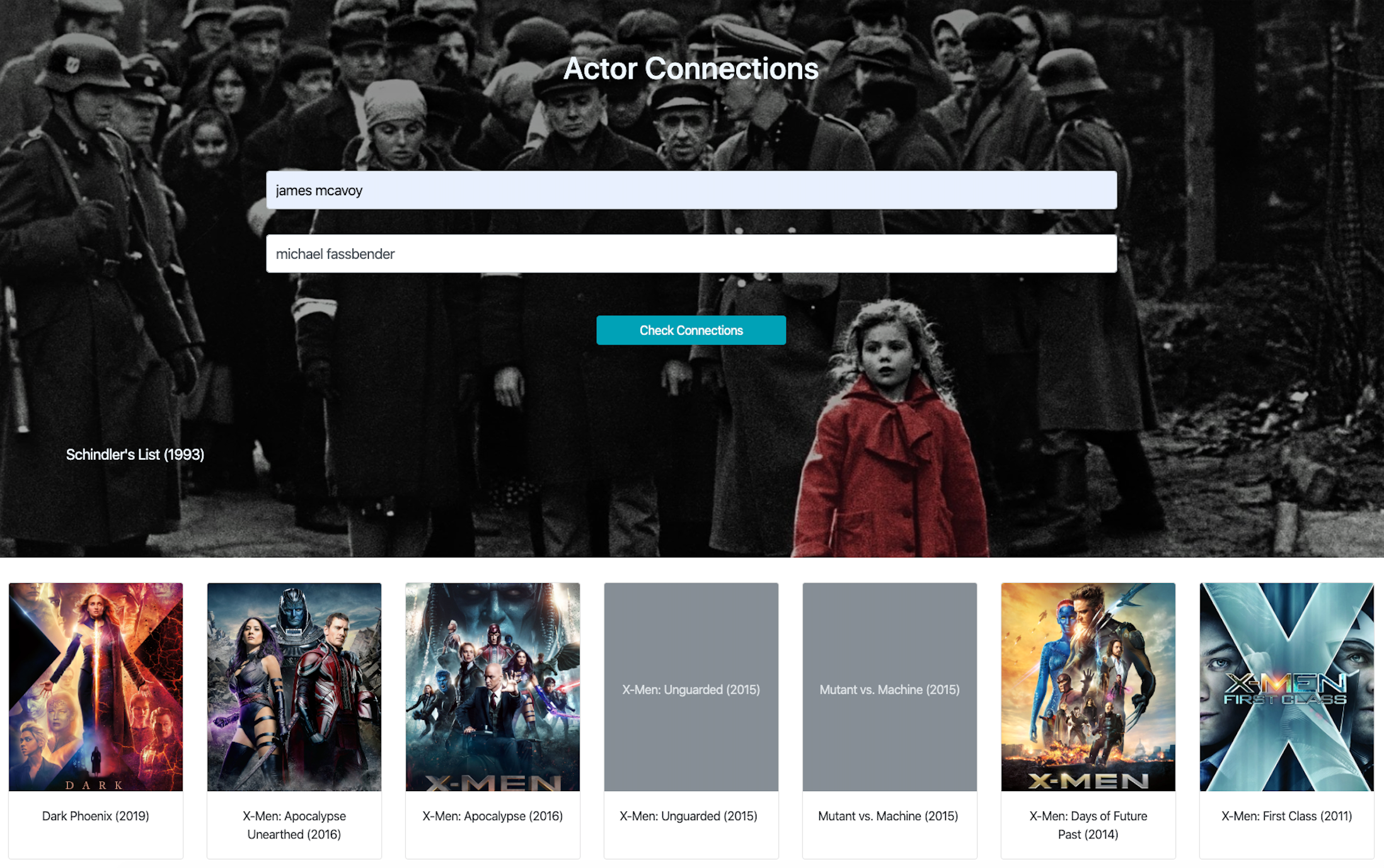Screen dimensions: 1384x868
Task: Open the X-Men: Apocalypse Unearthed poster
Action: point(294,687)
